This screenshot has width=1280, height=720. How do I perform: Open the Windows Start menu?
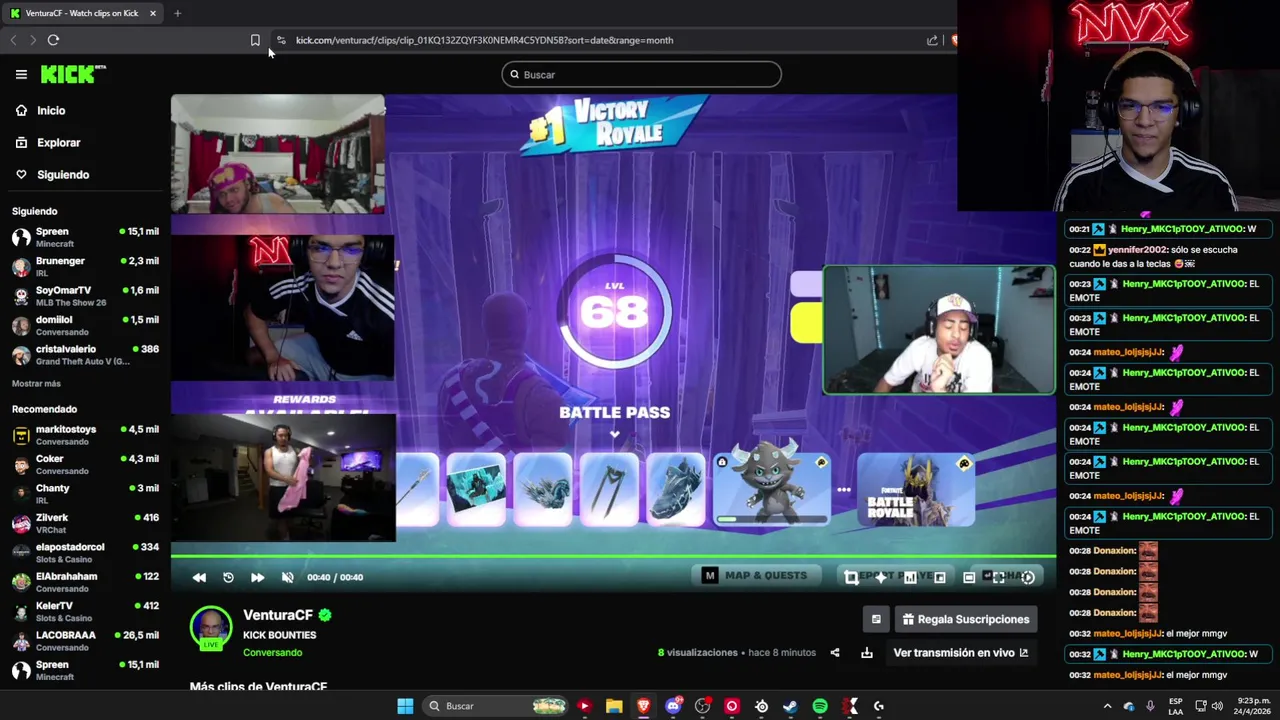point(405,706)
